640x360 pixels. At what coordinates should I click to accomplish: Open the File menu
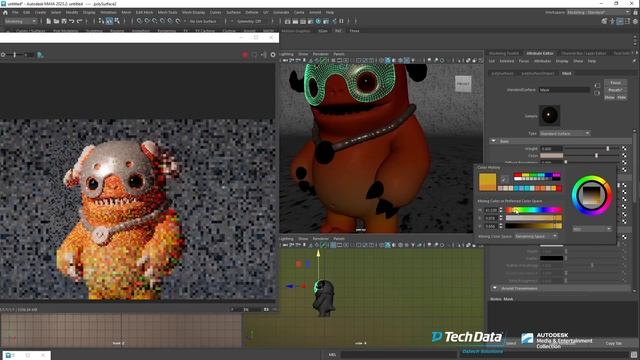(x=15, y=12)
